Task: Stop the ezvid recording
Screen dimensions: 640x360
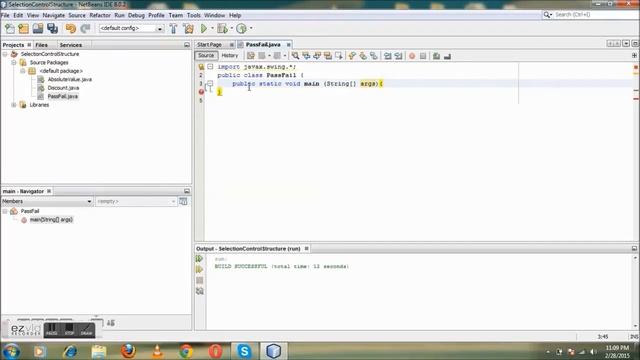Action: (x=69, y=330)
